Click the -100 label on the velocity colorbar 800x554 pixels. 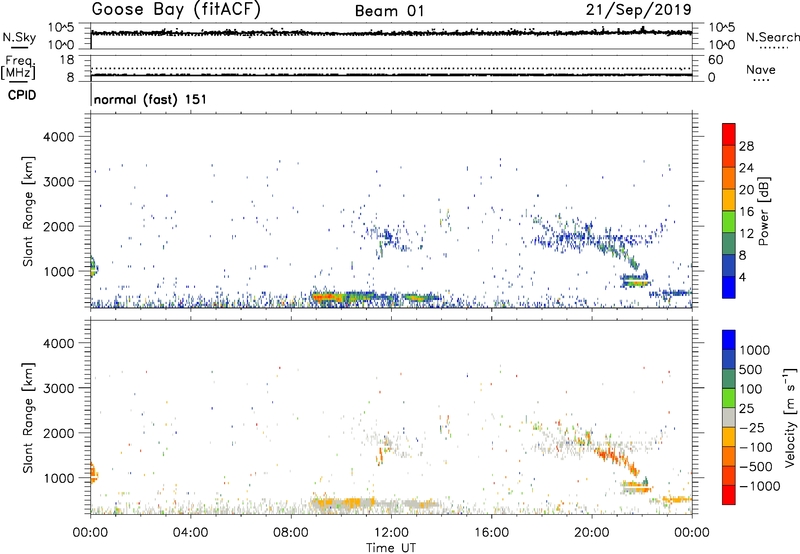click(756, 447)
